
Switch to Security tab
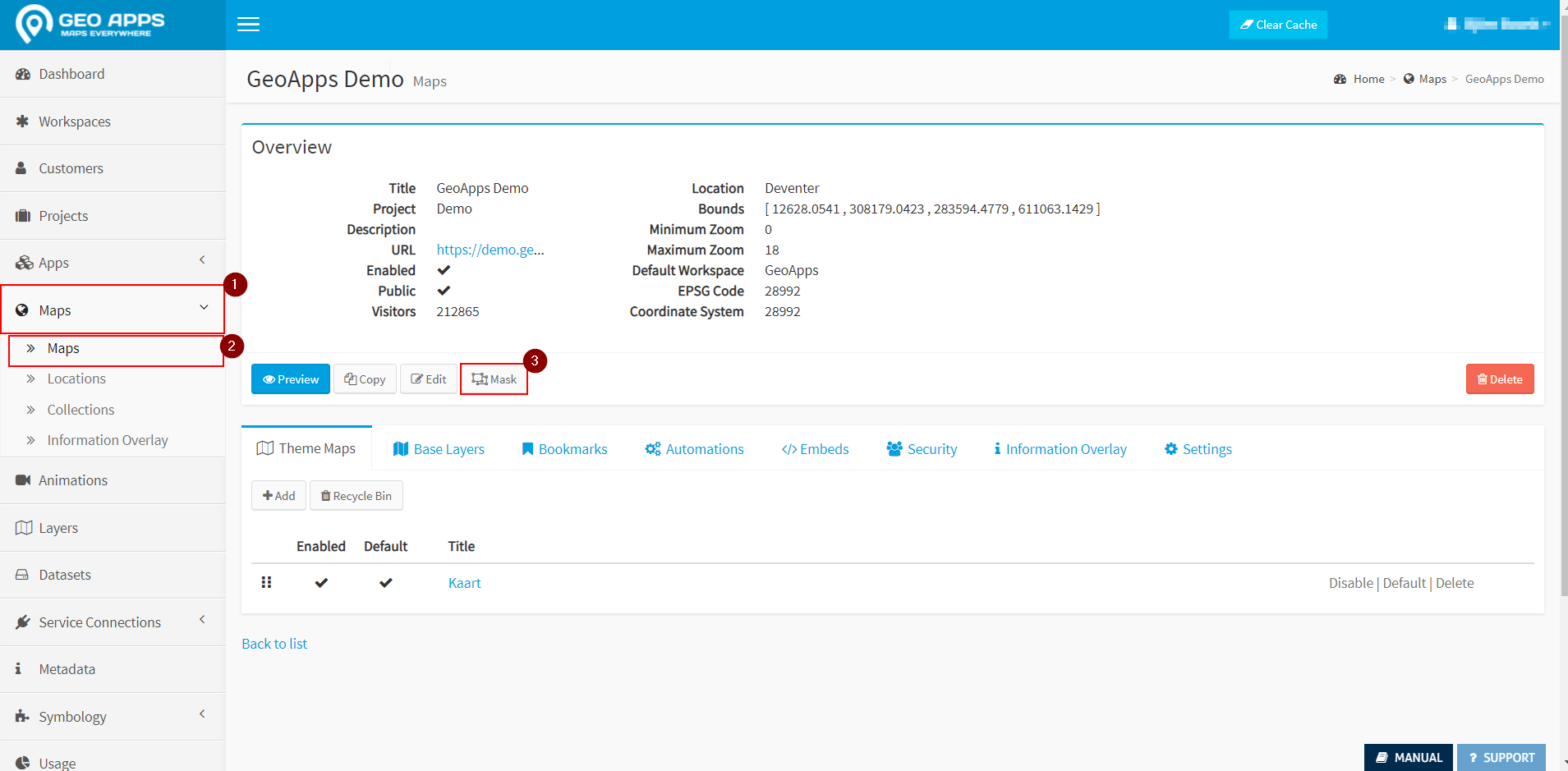(x=922, y=449)
